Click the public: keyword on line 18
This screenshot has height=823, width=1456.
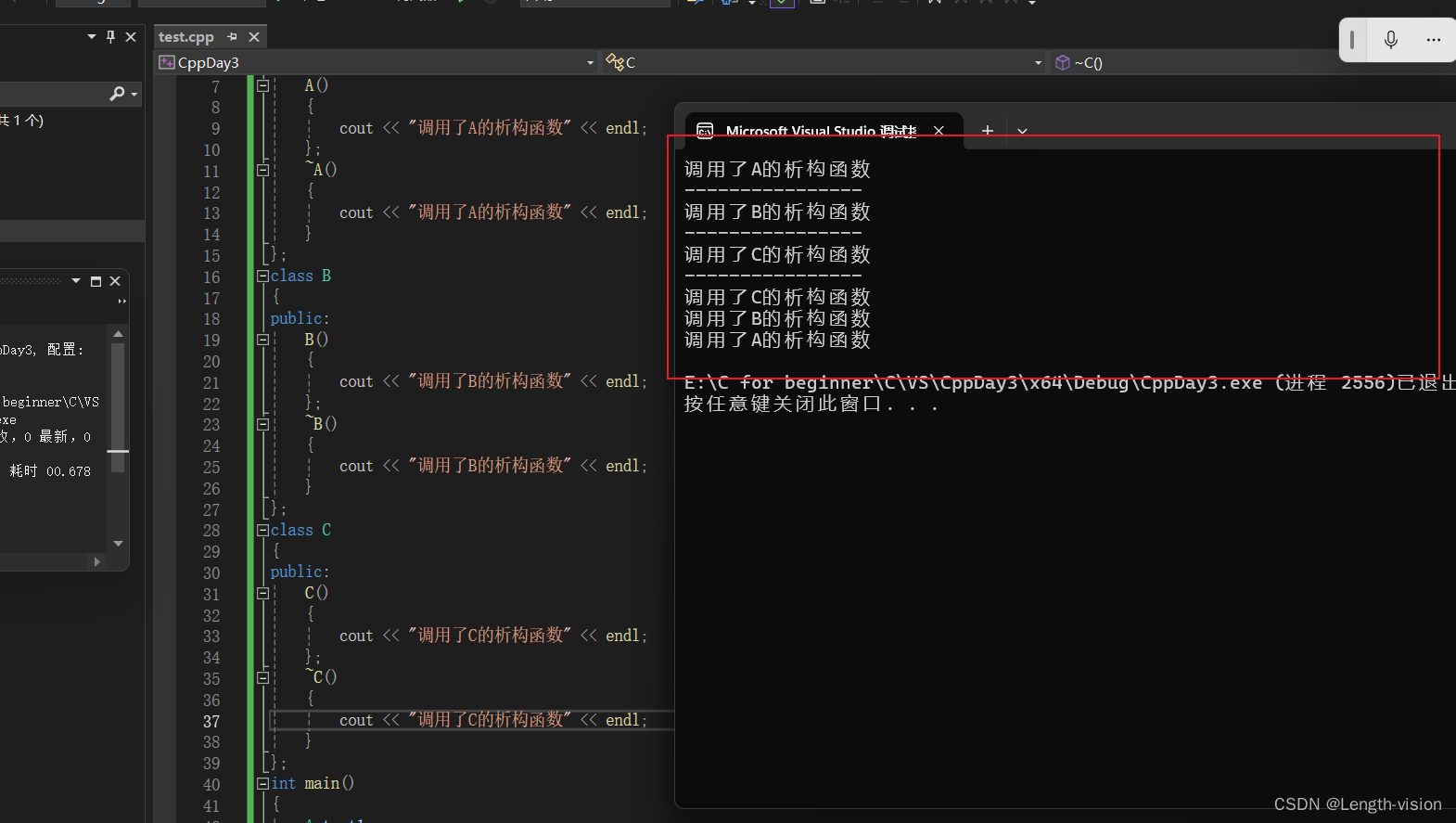pos(300,318)
